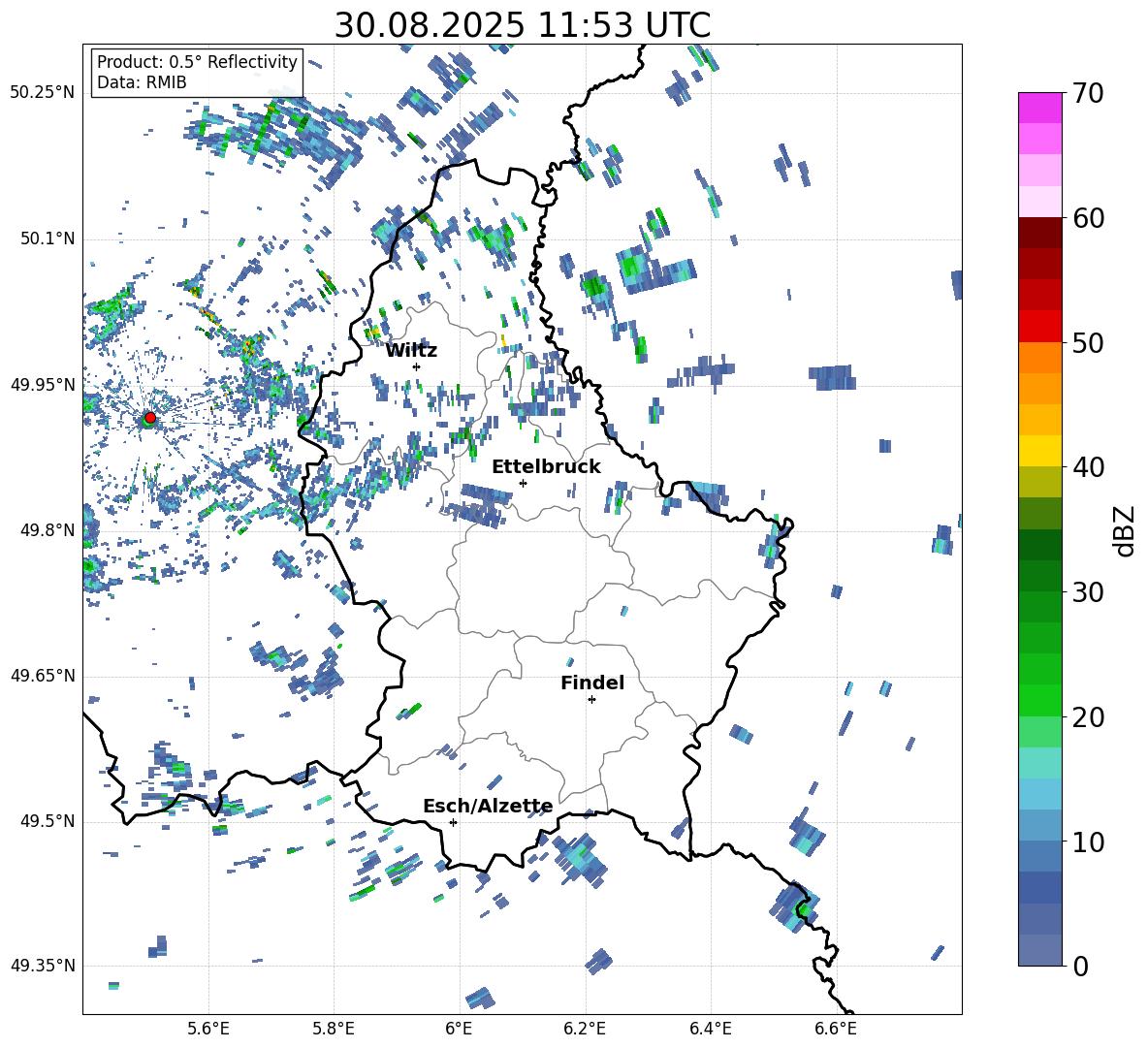Click the 6.4°E longitude label
Screen dimensions: 1148x1048
pyautogui.click(x=710, y=1030)
